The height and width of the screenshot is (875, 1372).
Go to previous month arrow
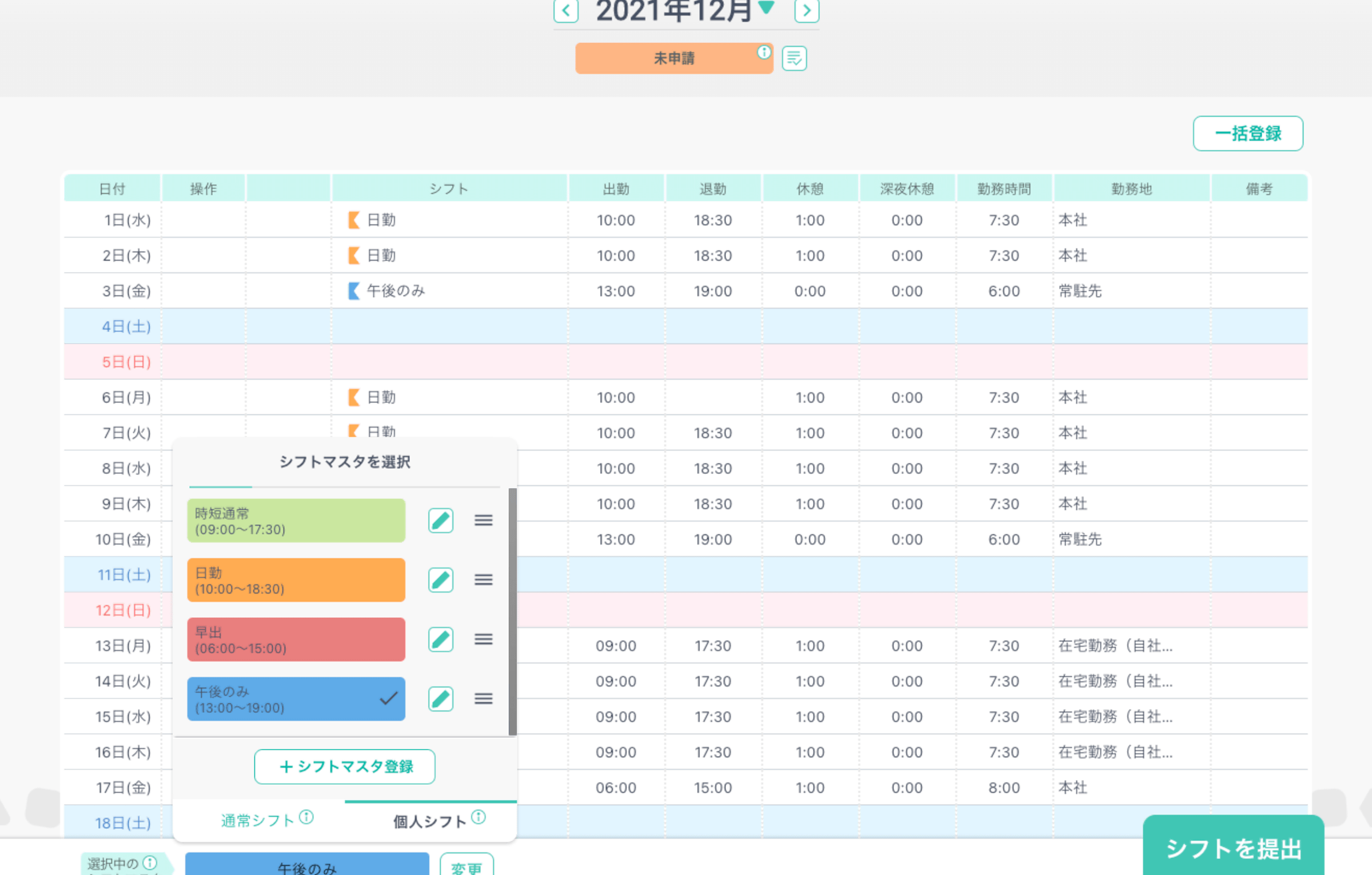(566, 10)
